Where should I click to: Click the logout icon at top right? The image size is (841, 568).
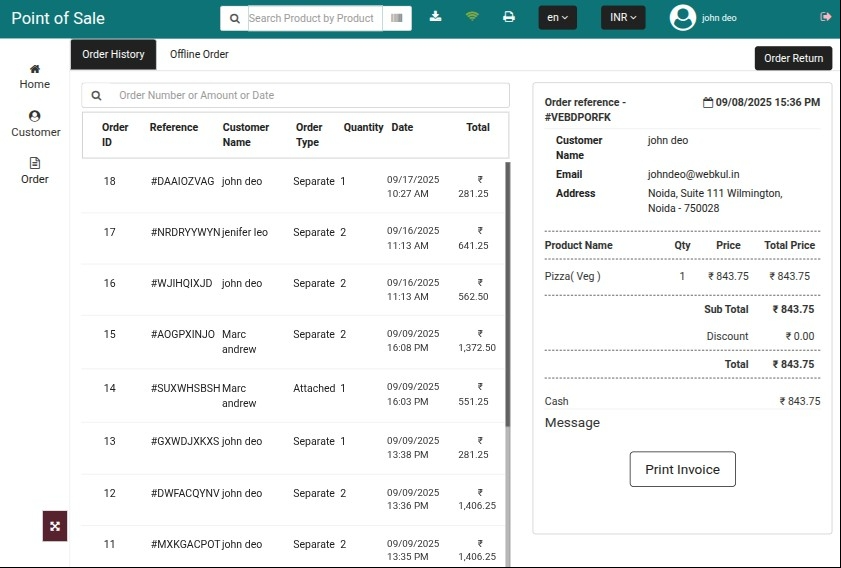click(x=825, y=17)
